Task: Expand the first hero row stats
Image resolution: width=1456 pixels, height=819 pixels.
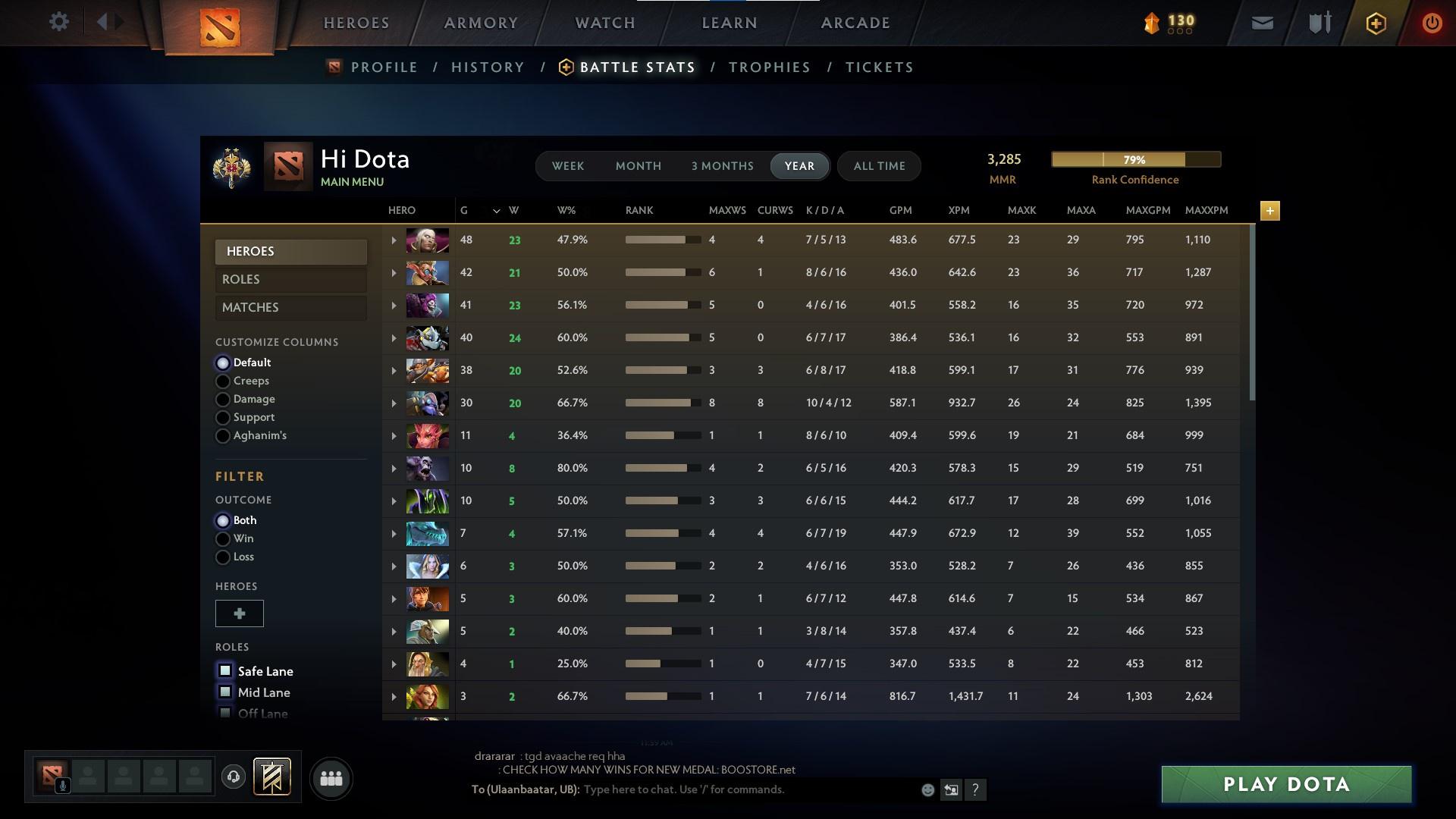Action: click(394, 240)
